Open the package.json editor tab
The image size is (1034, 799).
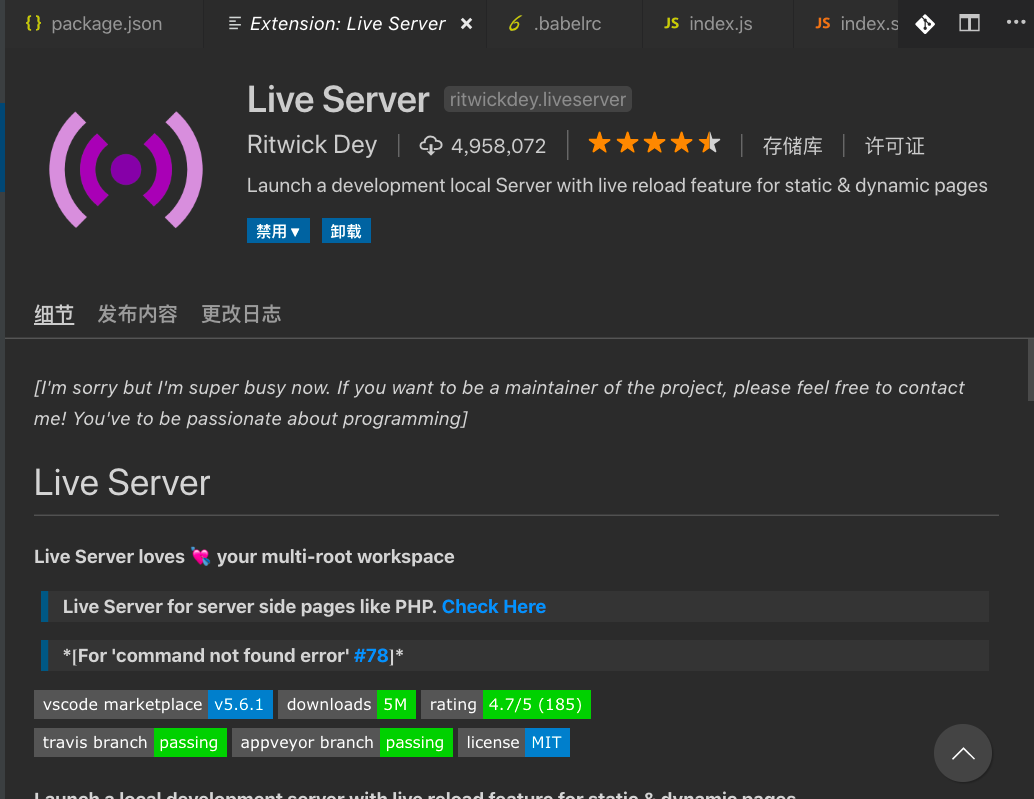pyautogui.click(x=104, y=24)
